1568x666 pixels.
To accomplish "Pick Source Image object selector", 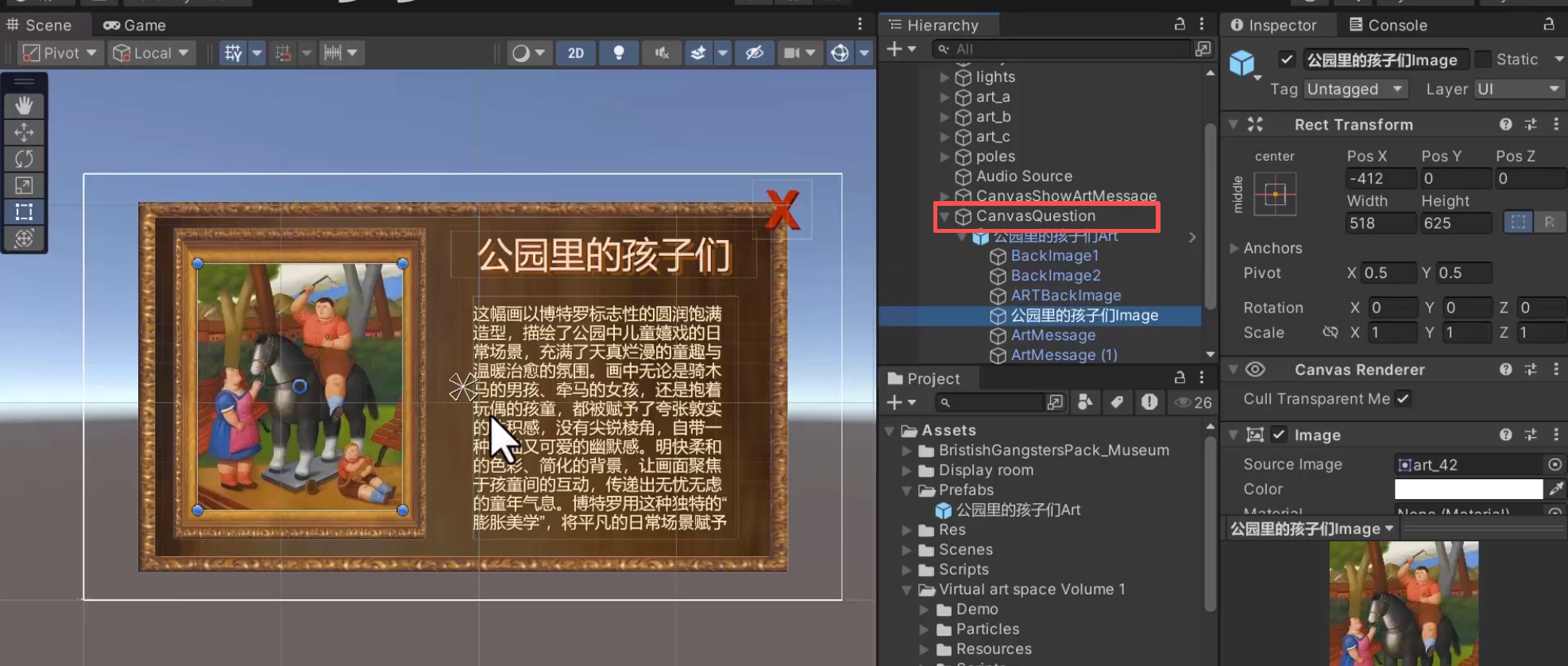I will tap(1555, 464).
